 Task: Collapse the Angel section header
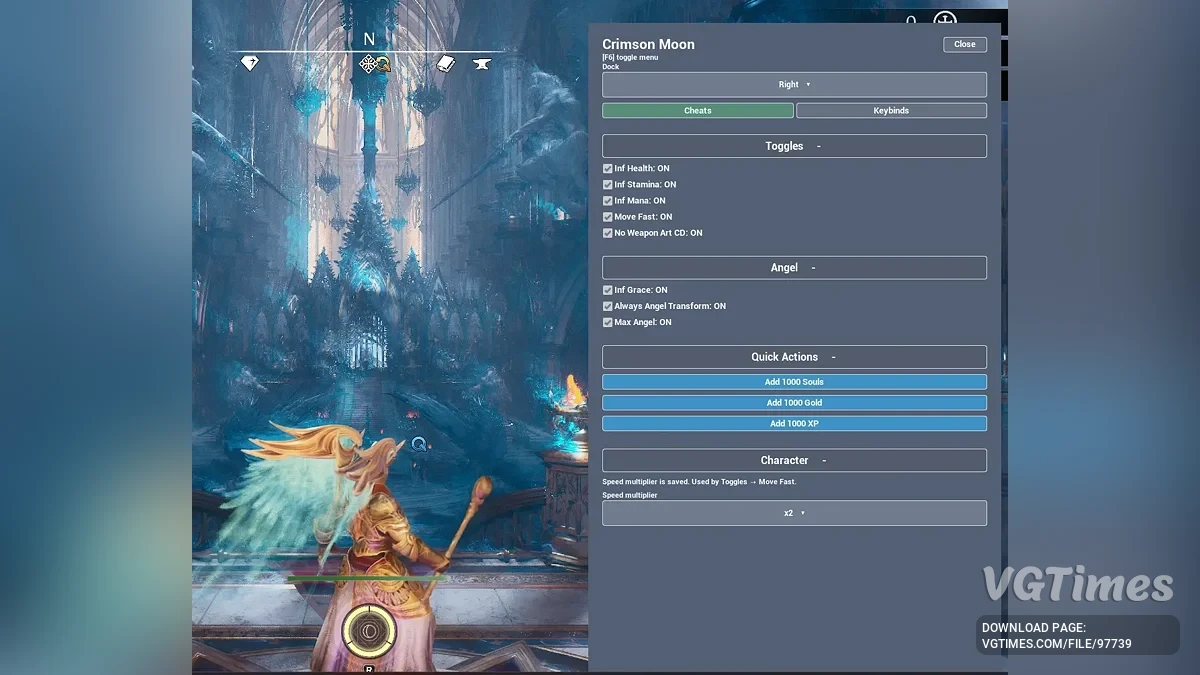click(794, 268)
